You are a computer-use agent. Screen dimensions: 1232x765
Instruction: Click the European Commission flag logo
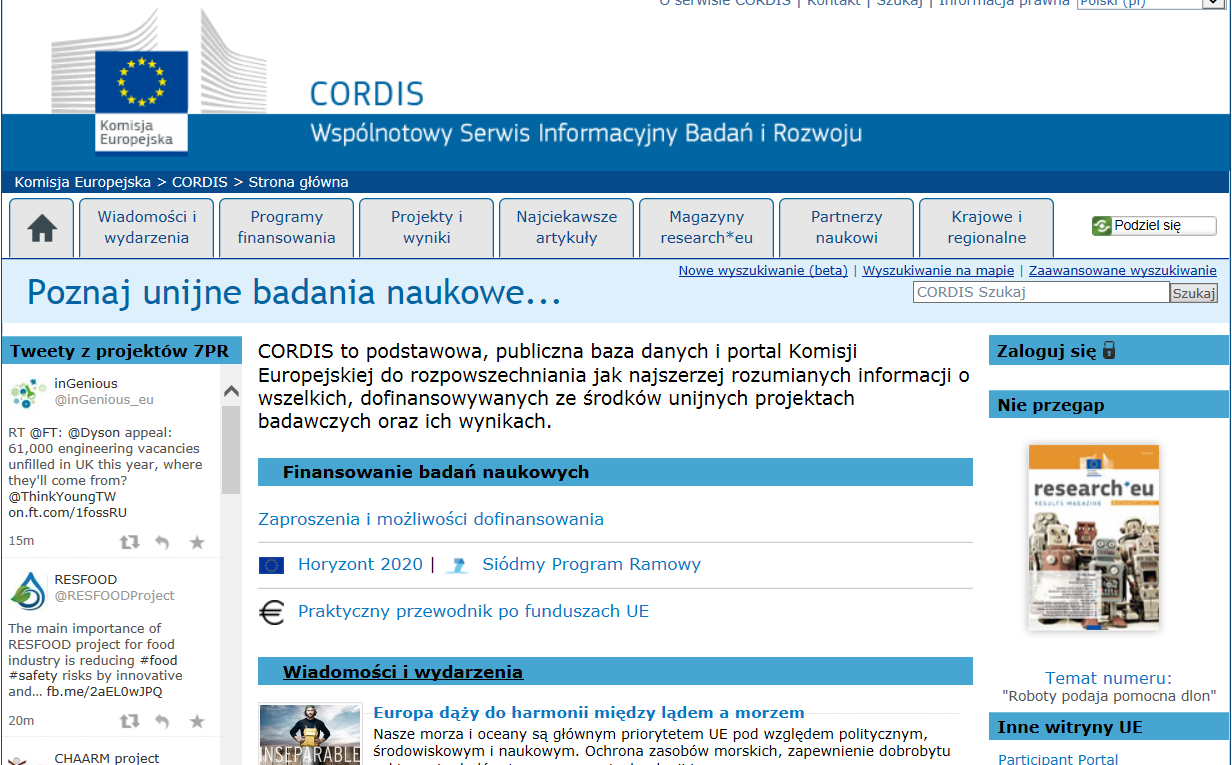(x=141, y=83)
